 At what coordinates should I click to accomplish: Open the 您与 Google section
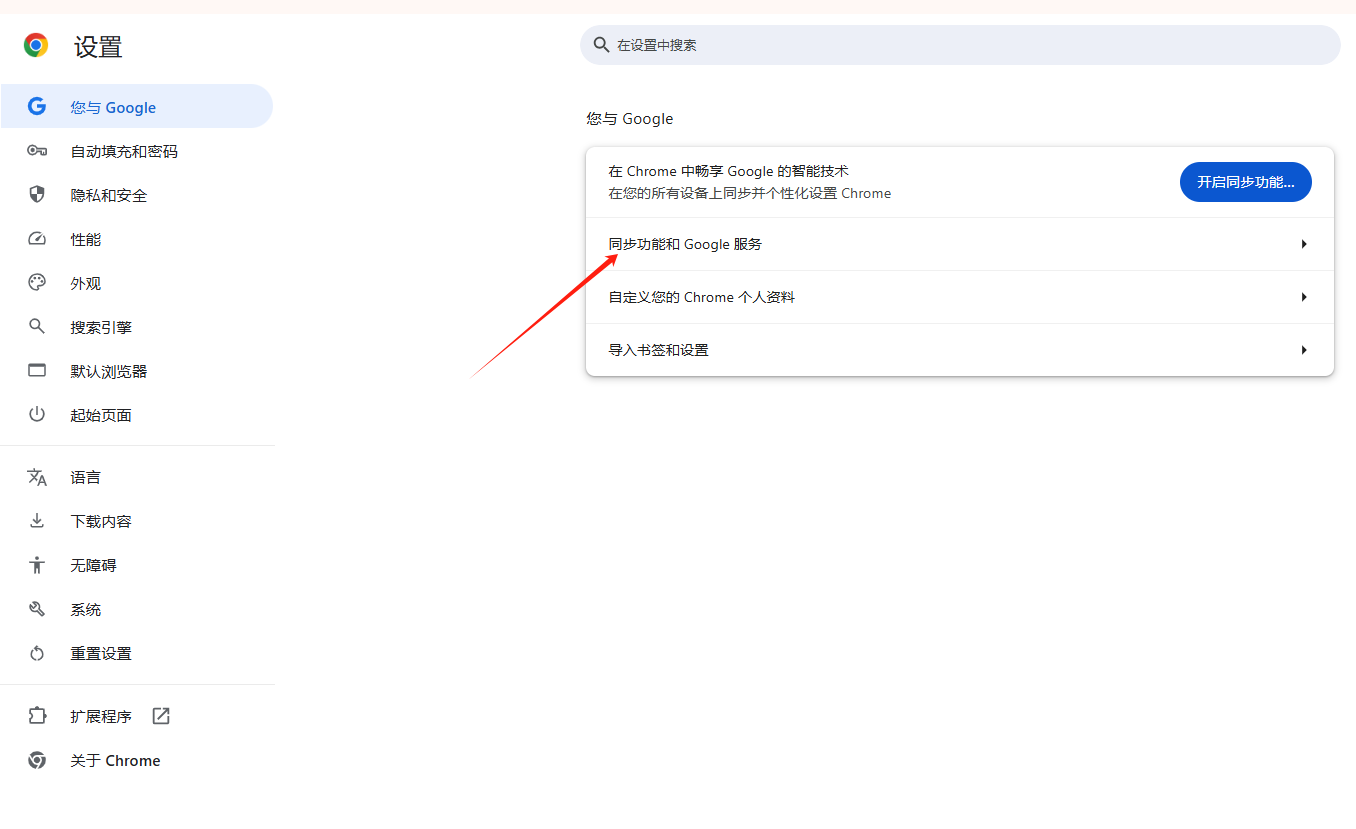coord(136,107)
